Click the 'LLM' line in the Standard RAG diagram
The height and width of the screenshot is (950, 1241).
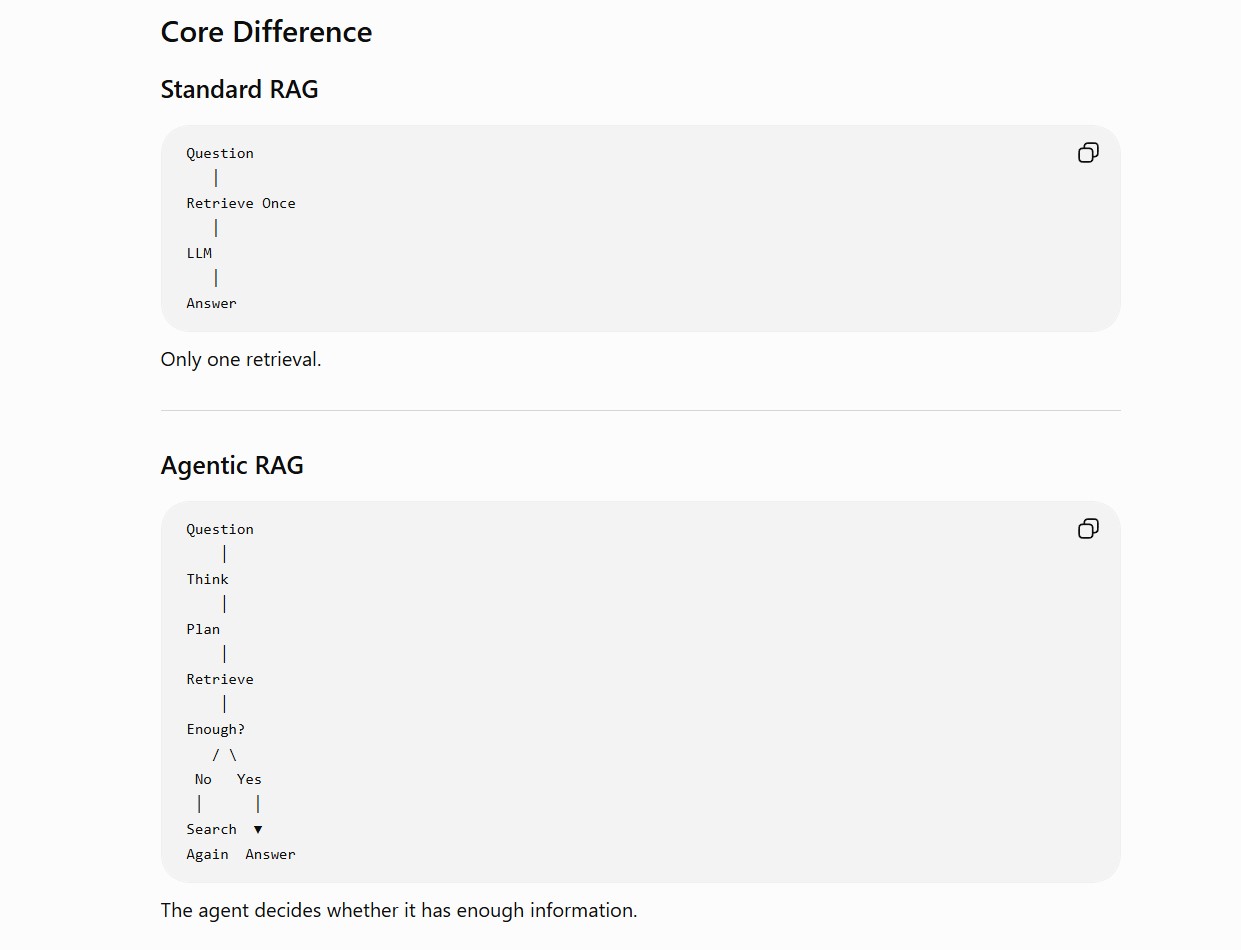pyautogui.click(x=199, y=253)
